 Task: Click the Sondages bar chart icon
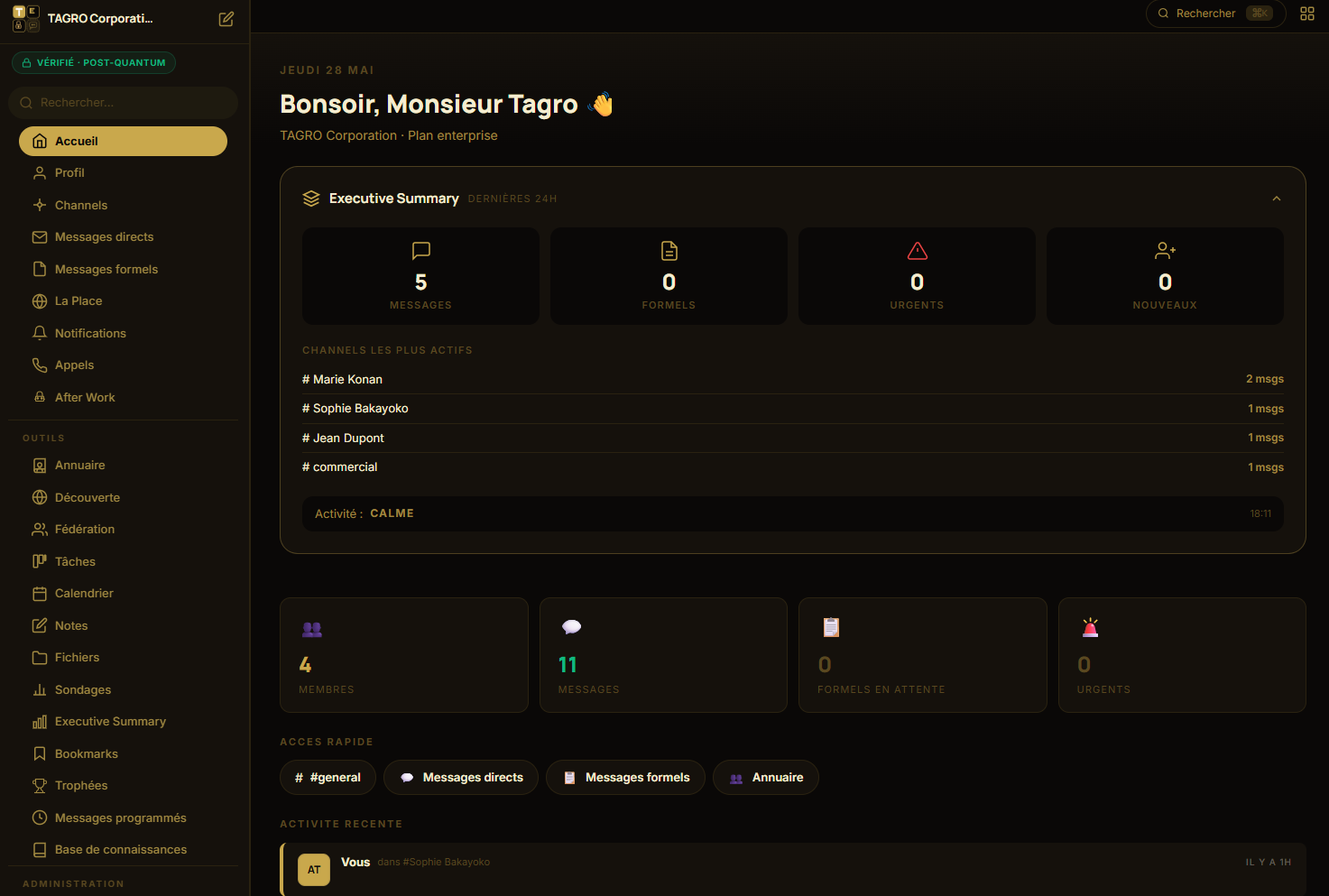pyautogui.click(x=40, y=689)
